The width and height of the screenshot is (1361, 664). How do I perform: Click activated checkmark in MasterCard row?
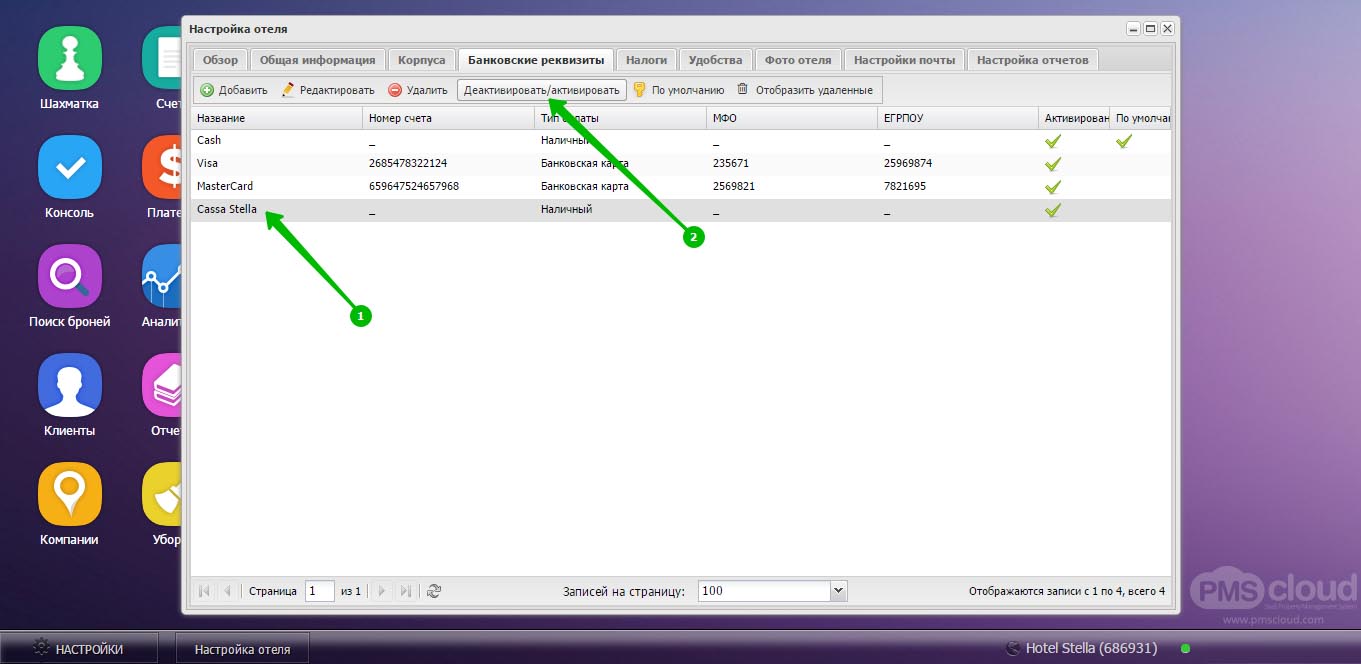(1052, 187)
